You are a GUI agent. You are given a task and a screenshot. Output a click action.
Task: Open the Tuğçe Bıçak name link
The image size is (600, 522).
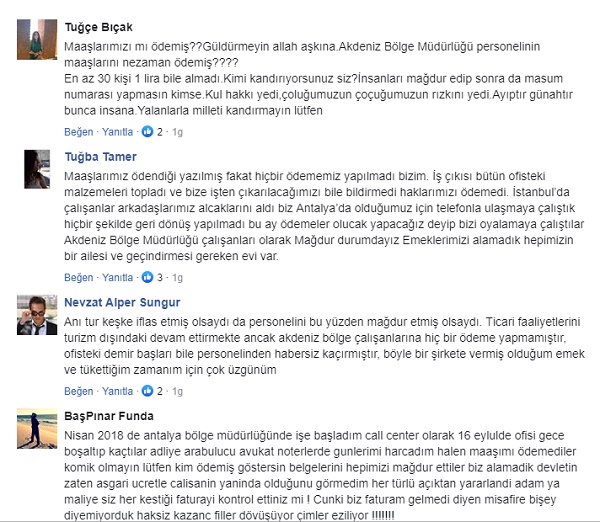[x=98, y=27]
